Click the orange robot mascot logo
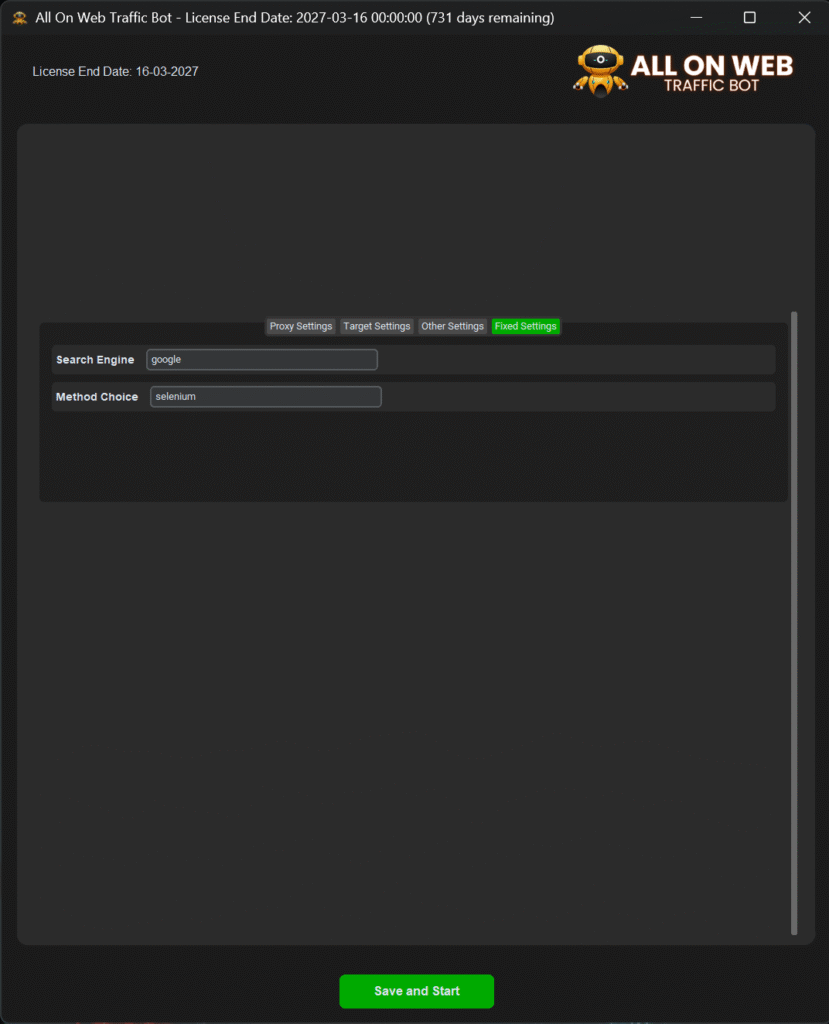Viewport: 829px width, 1024px height. pos(599,71)
